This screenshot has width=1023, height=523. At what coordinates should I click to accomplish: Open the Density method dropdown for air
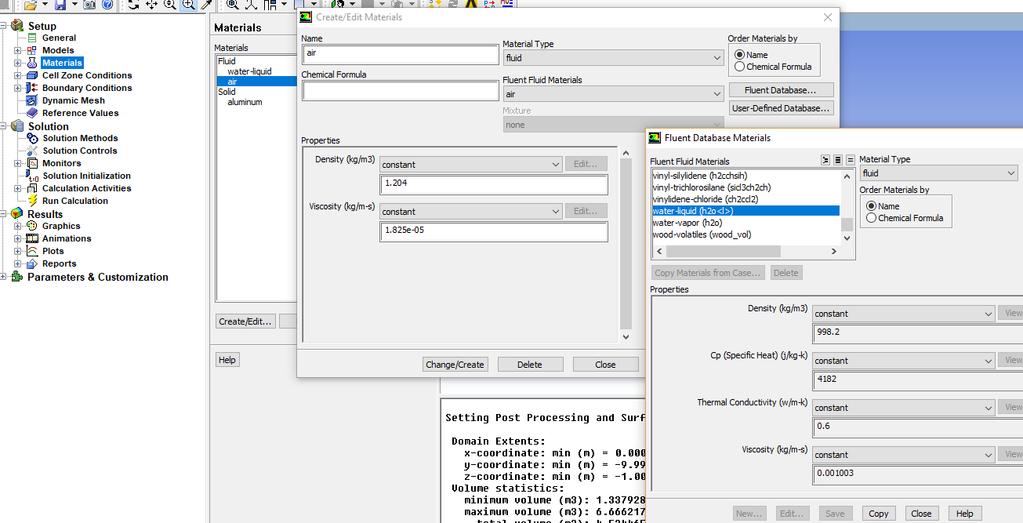(x=471, y=164)
